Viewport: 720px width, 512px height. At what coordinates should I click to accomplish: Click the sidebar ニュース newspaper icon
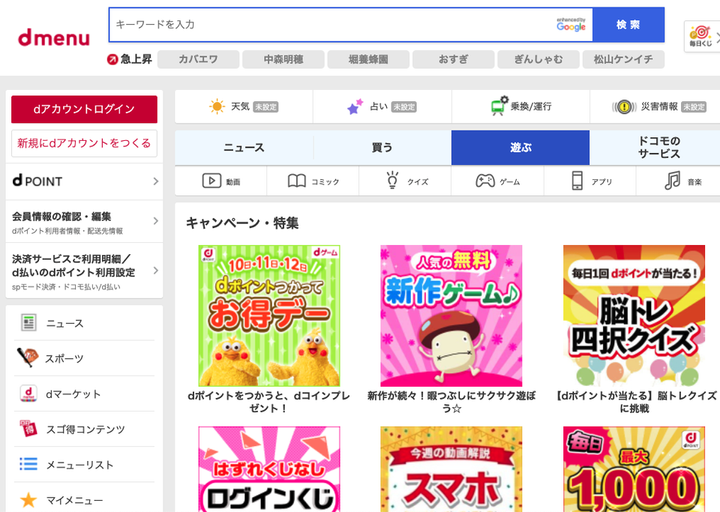28,323
